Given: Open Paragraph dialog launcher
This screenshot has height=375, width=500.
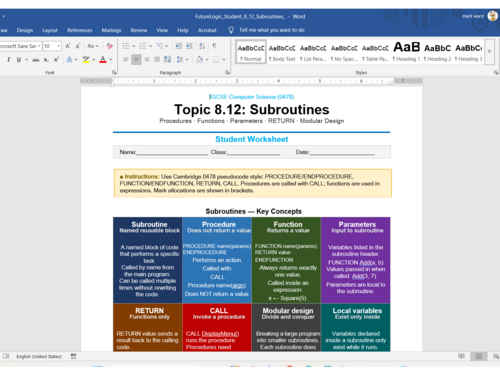Looking at the screenshot, I should pyautogui.click(x=227, y=72).
